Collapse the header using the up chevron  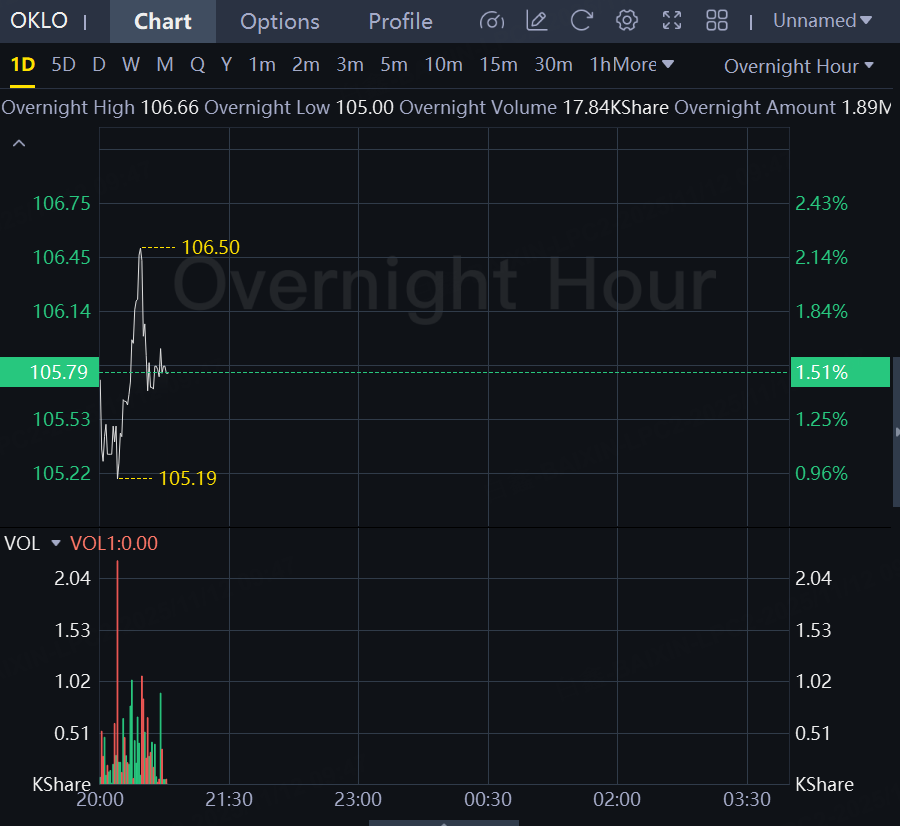[18, 144]
